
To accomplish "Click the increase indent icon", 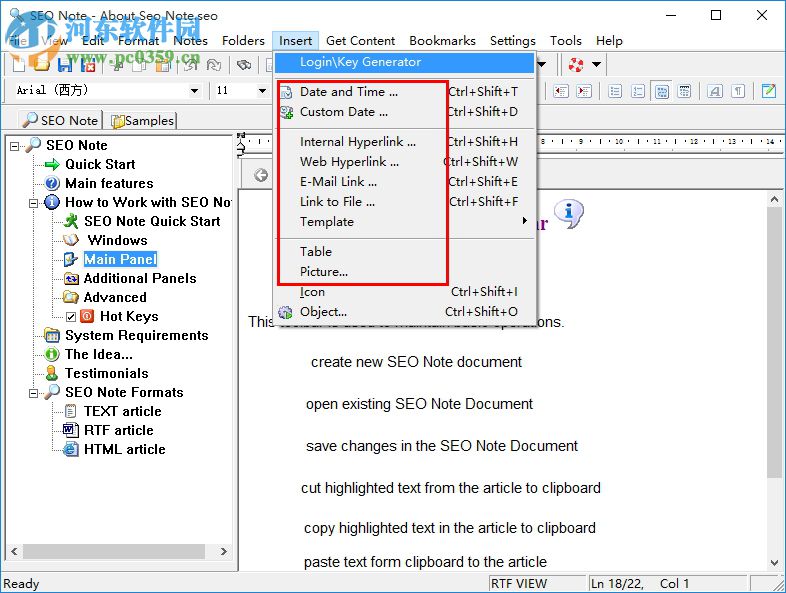I will point(583,91).
